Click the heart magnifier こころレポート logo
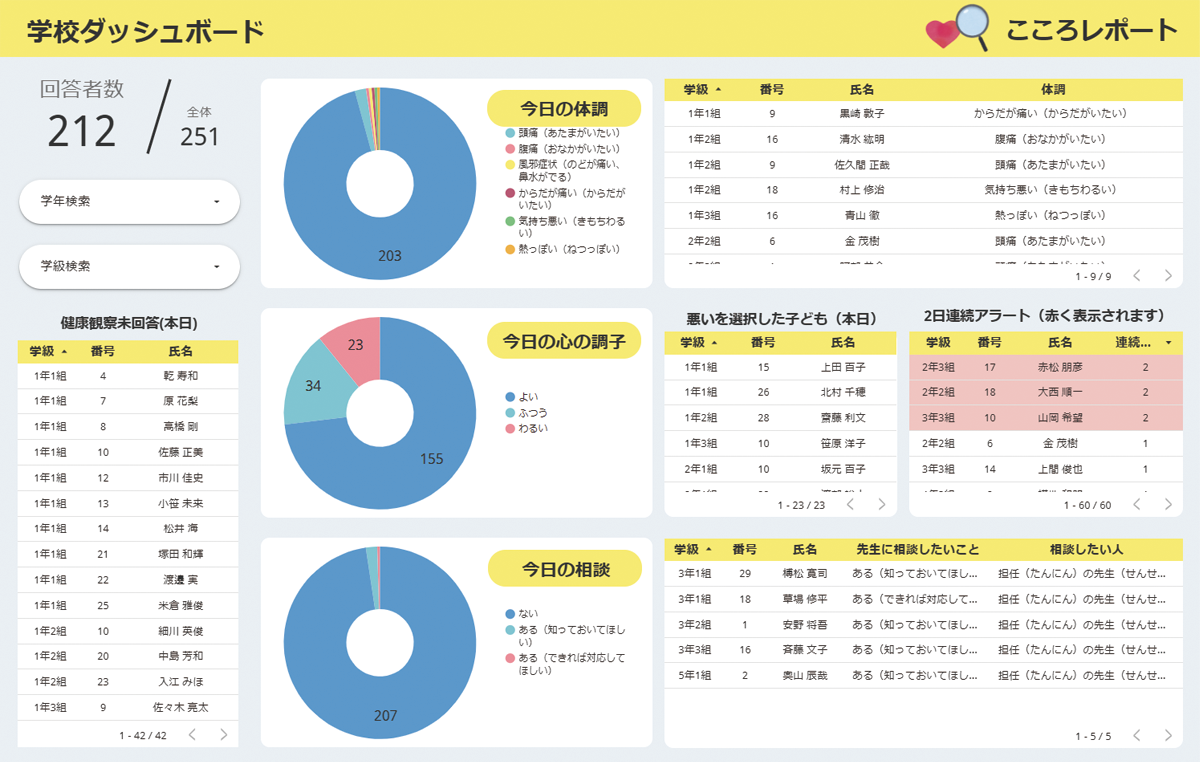 tap(957, 29)
